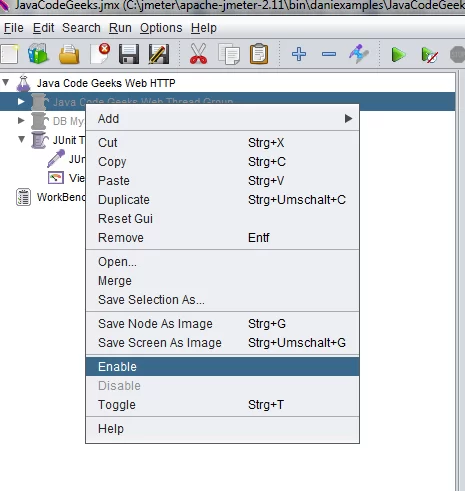
Task: Click the blue plus Expand All icon
Action: point(299,54)
